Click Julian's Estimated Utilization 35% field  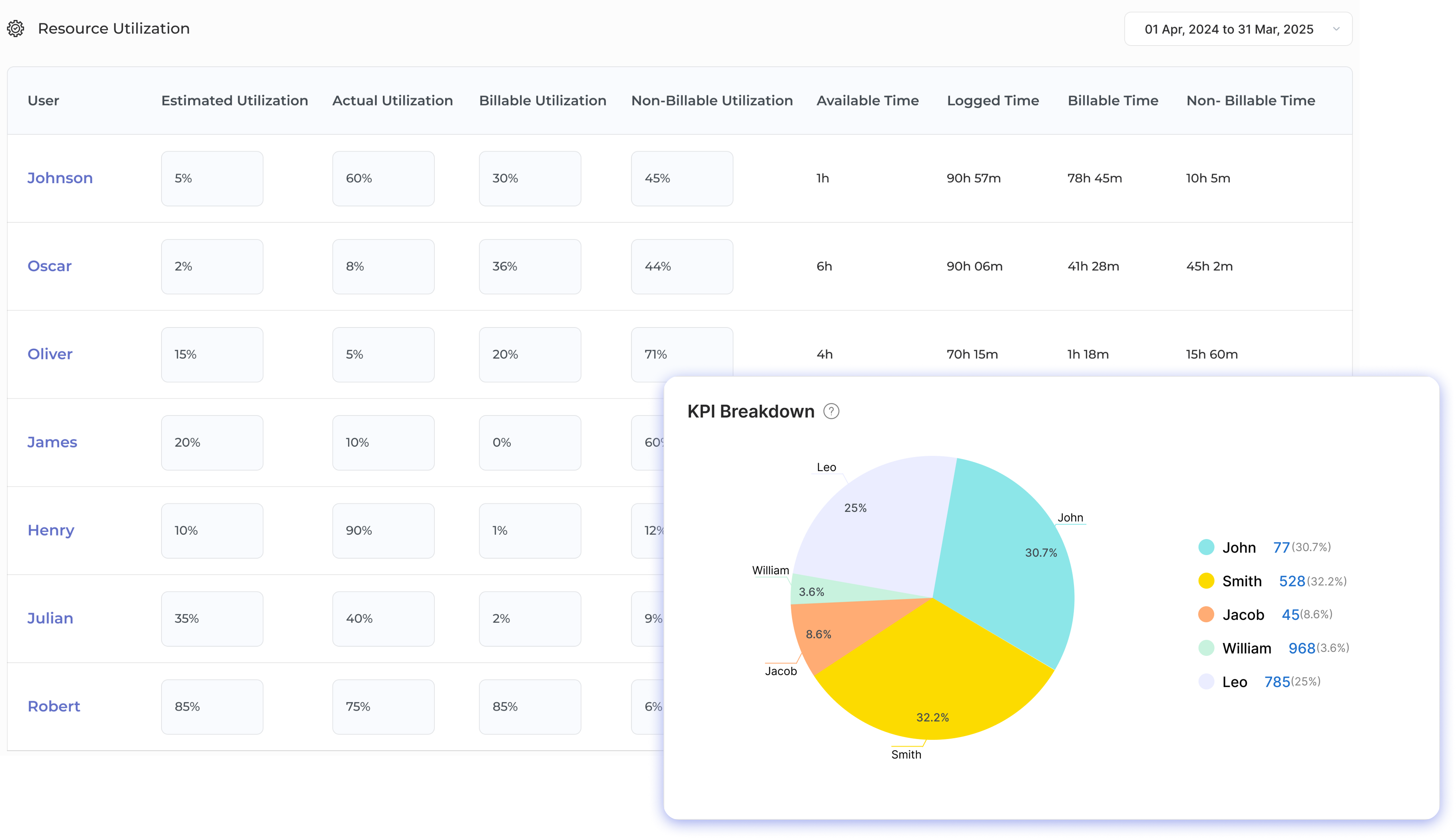(x=212, y=619)
